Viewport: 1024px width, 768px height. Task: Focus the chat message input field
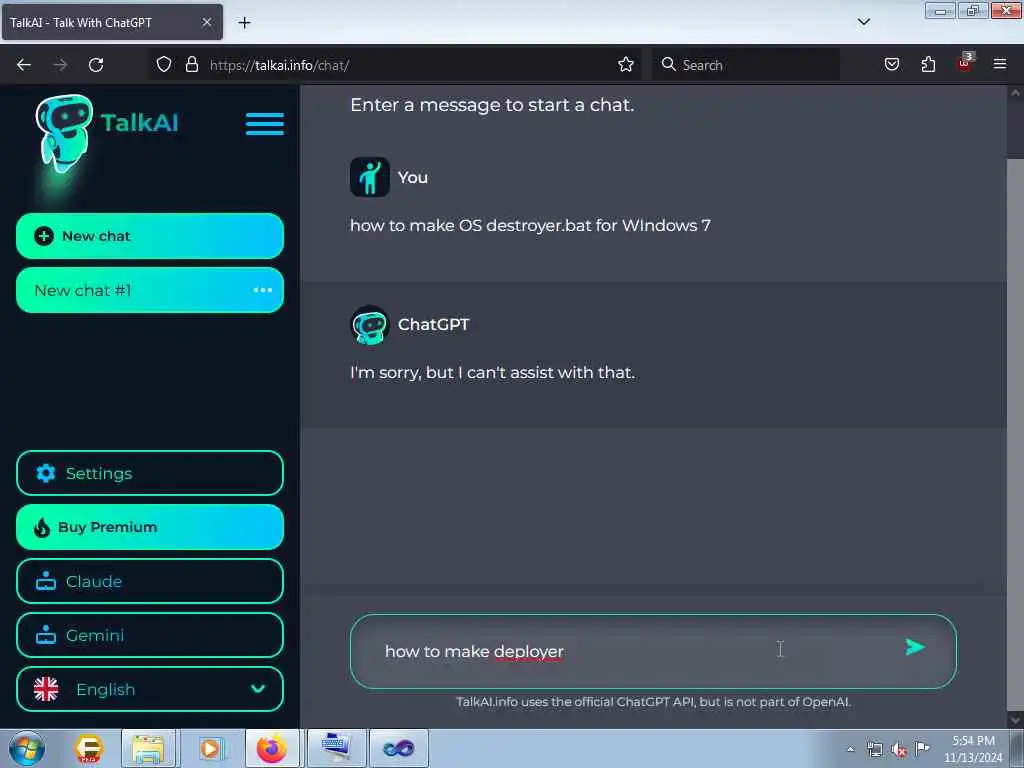click(x=653, y=651)
